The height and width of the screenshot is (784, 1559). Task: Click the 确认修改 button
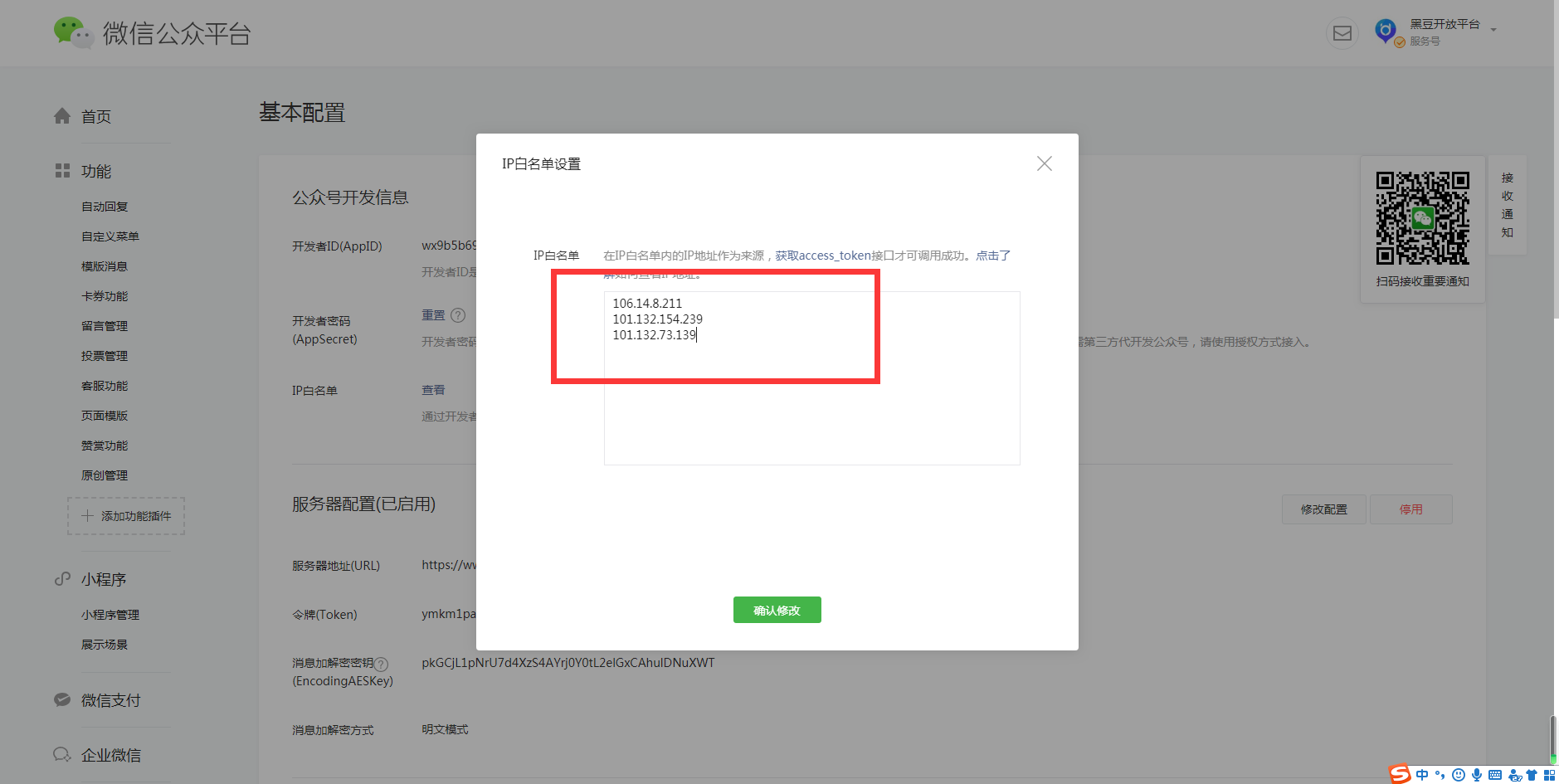coord(777,610)
